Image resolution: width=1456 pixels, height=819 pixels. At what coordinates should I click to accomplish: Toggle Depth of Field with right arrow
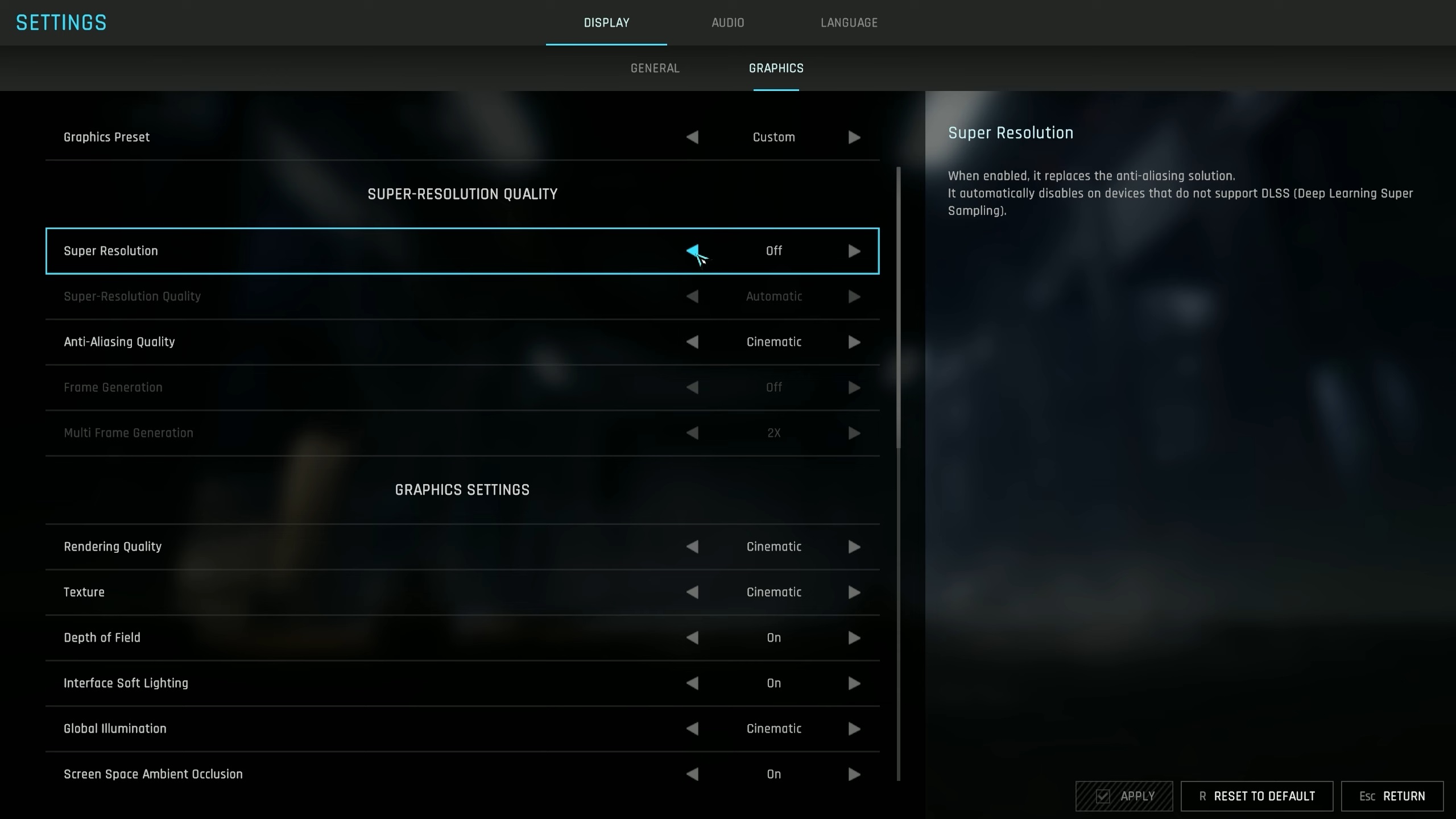[854, 638]
